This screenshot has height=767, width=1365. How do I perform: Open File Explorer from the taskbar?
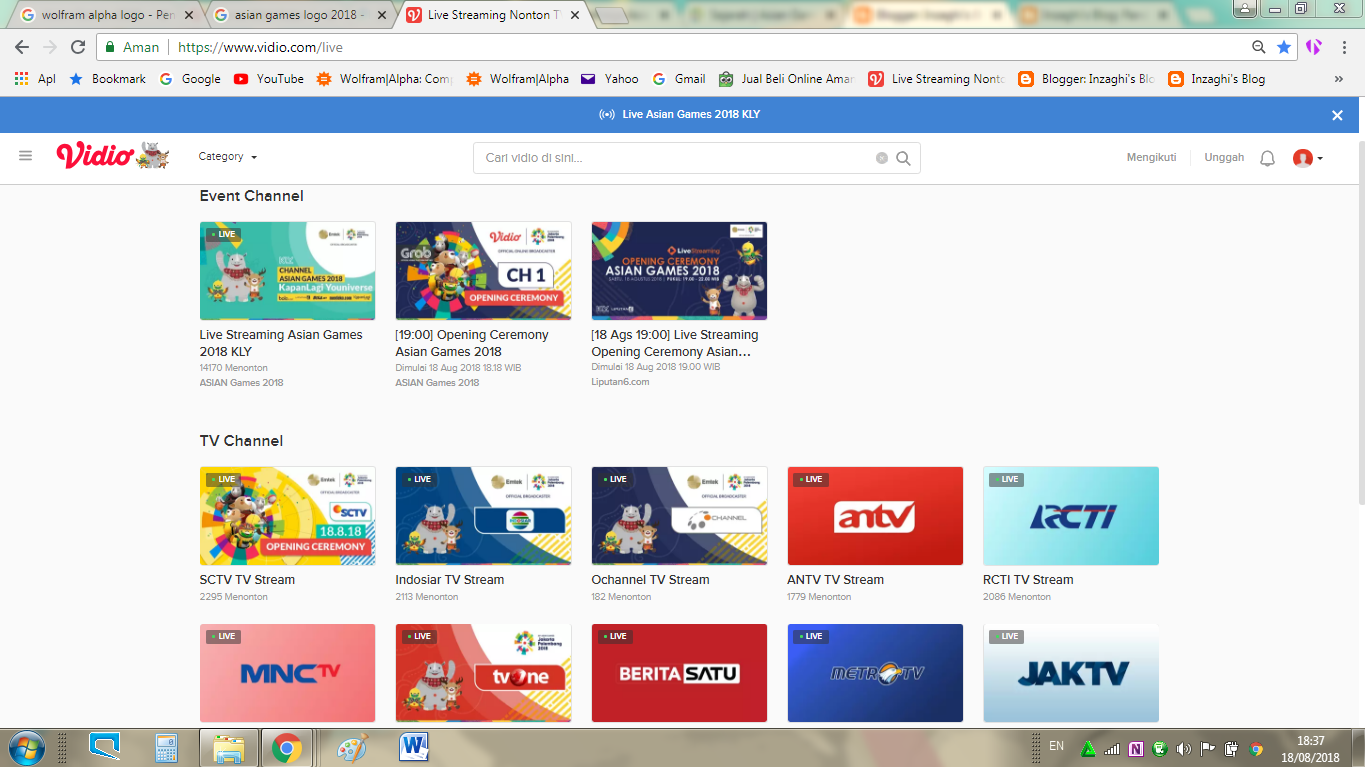(229, 748)
